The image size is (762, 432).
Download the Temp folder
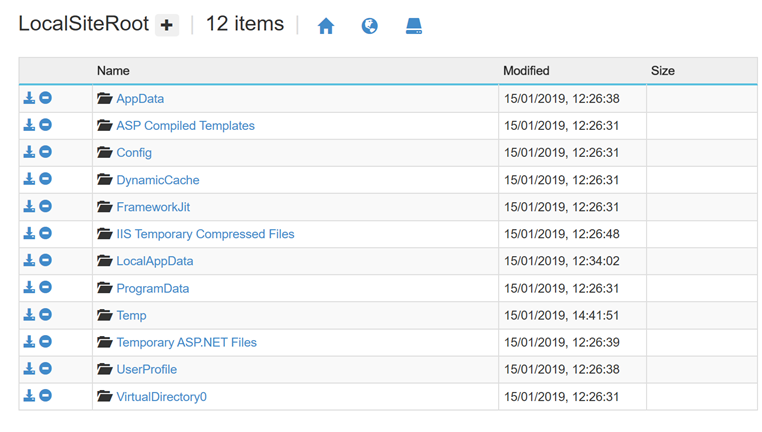[x=29, y=315]
